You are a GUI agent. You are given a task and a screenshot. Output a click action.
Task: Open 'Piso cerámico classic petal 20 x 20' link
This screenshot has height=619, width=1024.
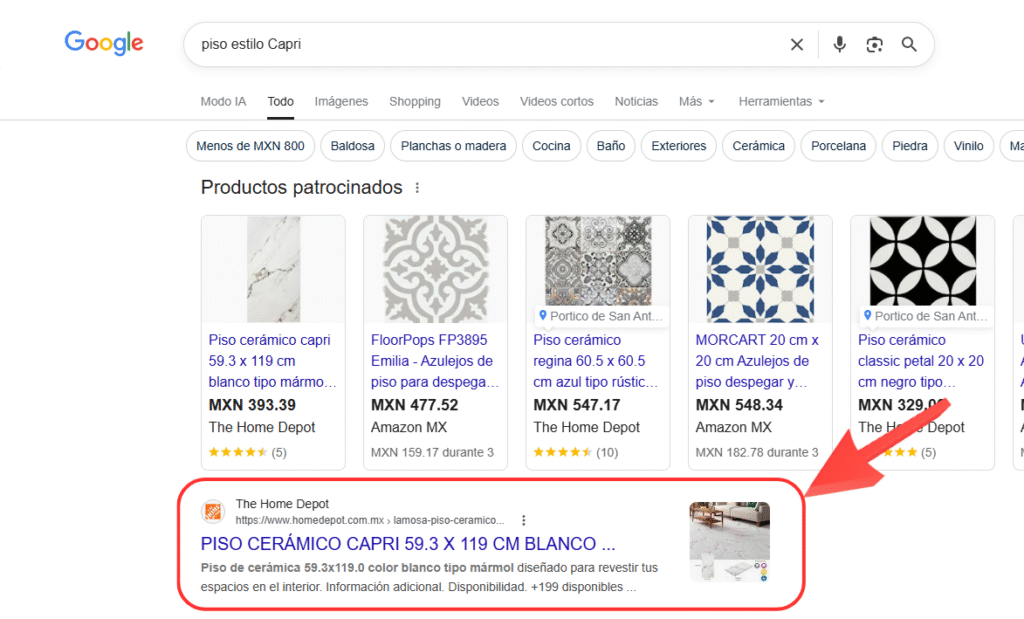tap(921, 360)
